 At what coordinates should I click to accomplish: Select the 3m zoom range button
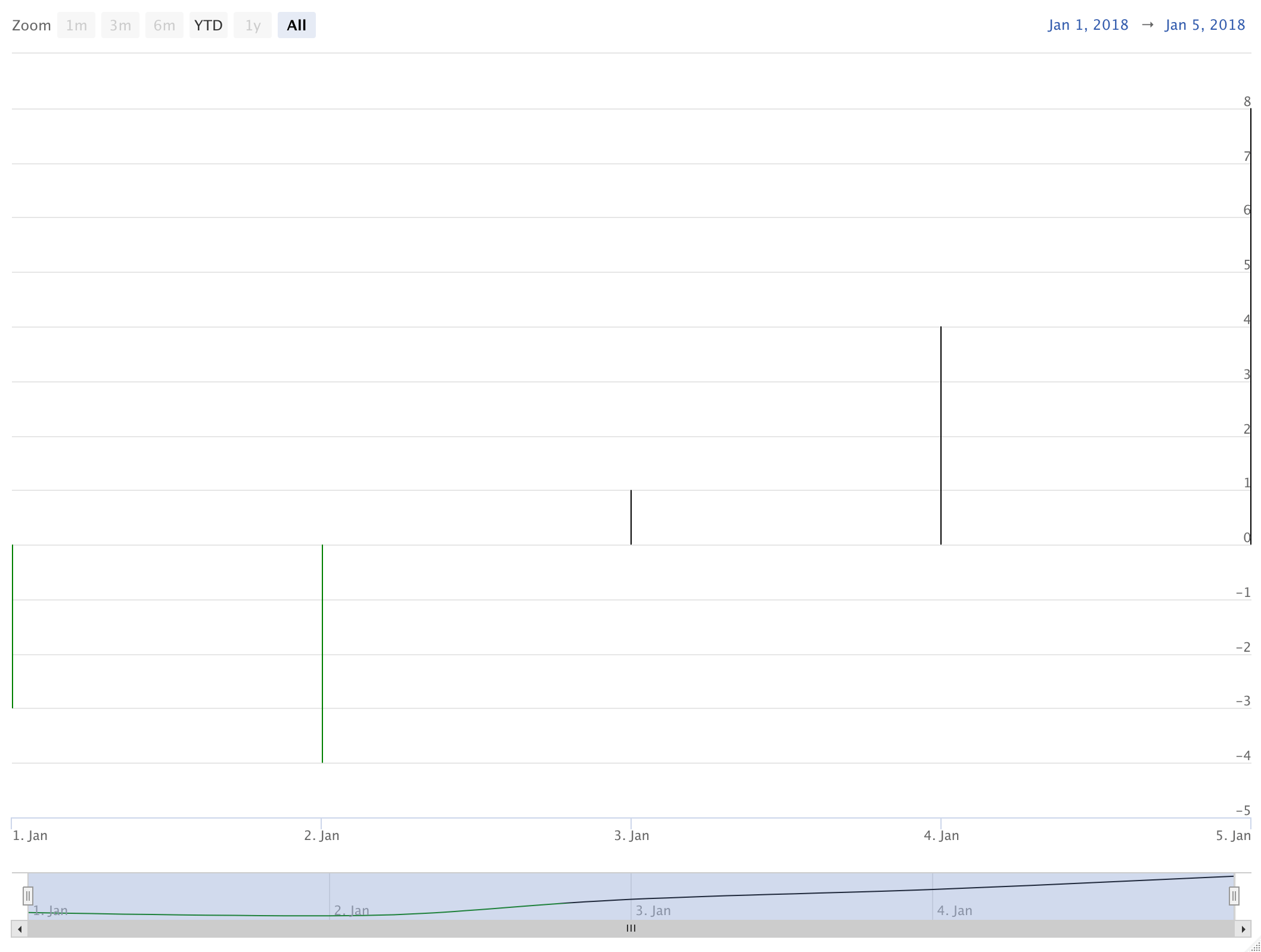point(120,25)
